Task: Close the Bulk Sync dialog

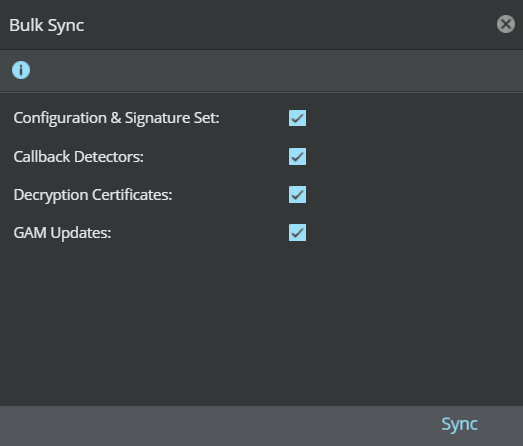Action: [506, 24]
